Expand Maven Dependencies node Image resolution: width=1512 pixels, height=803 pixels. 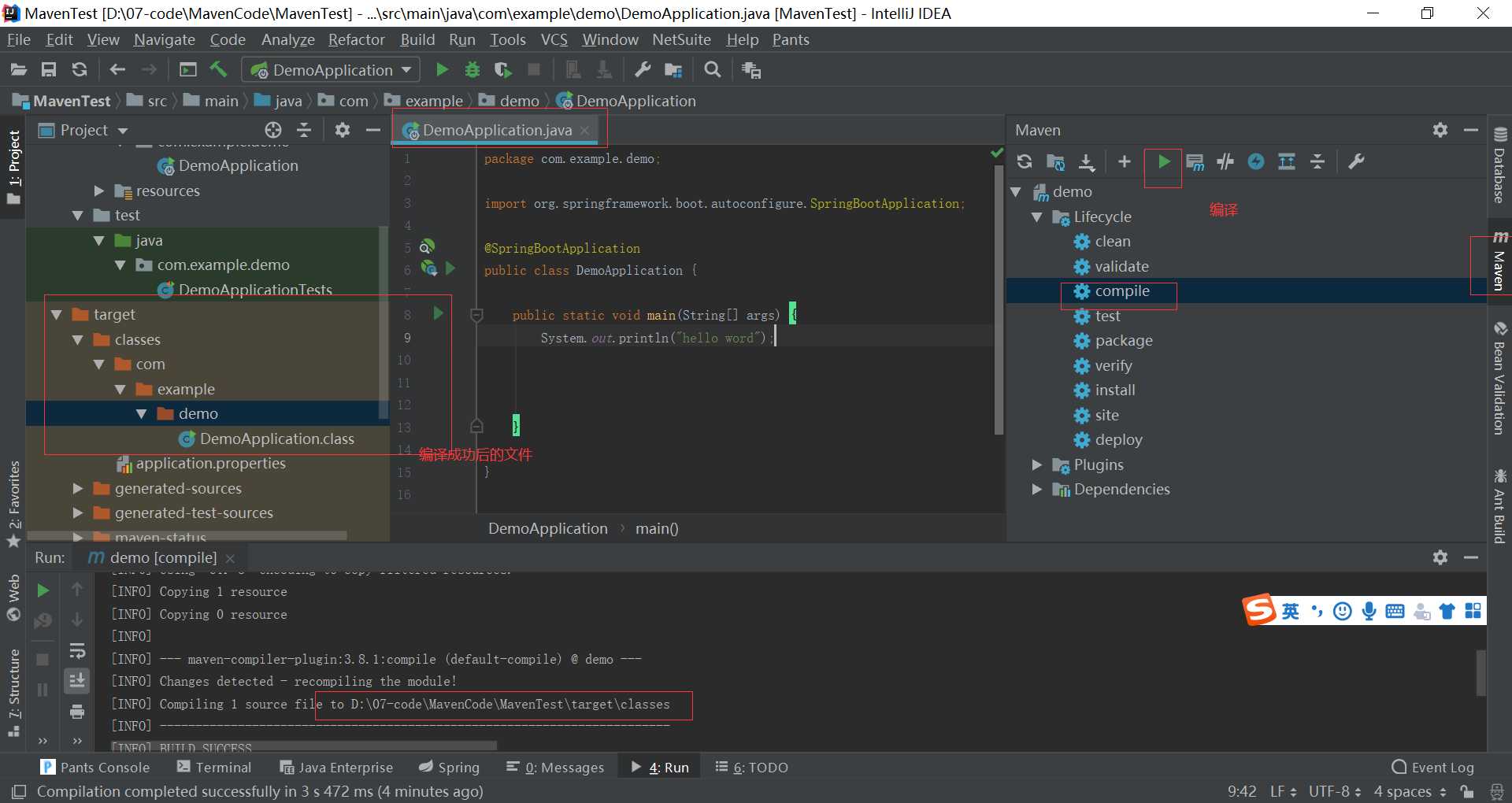1037,490
